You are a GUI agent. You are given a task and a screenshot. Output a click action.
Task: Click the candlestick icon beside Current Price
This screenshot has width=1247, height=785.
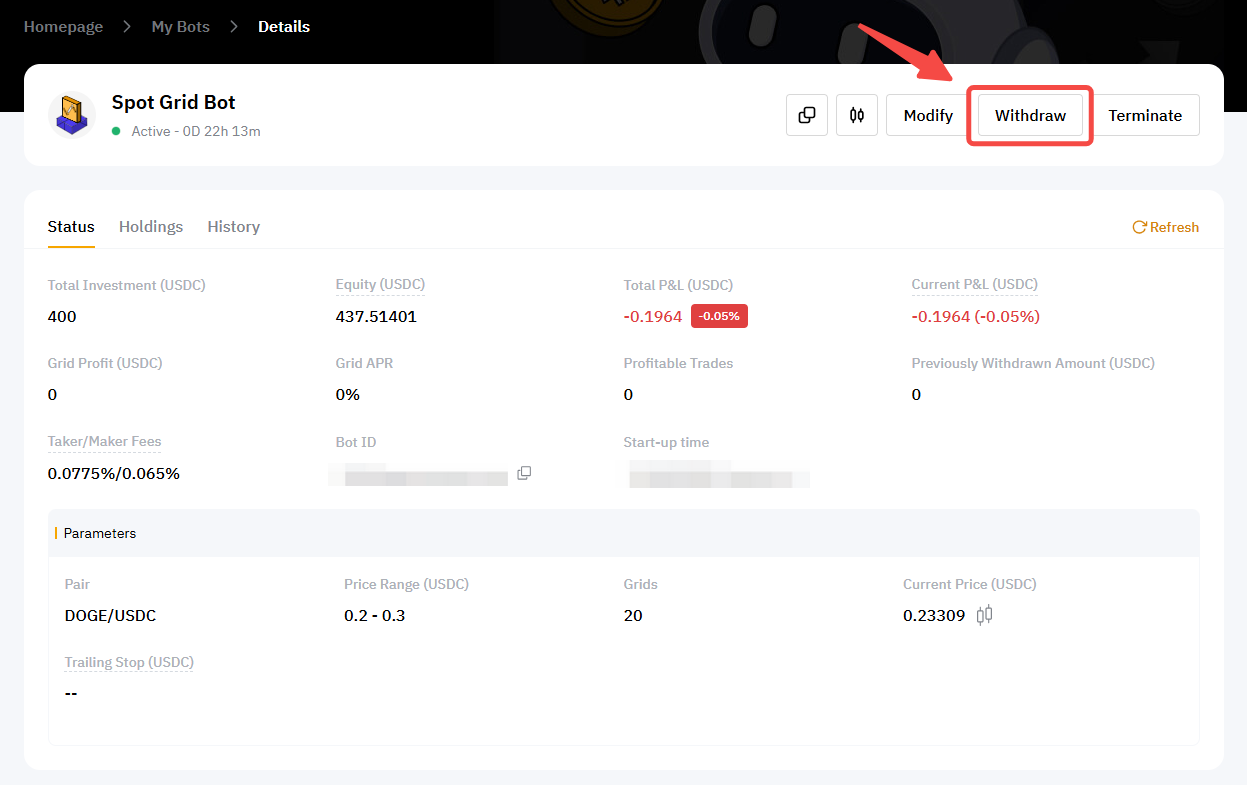[x=984, y=615]
